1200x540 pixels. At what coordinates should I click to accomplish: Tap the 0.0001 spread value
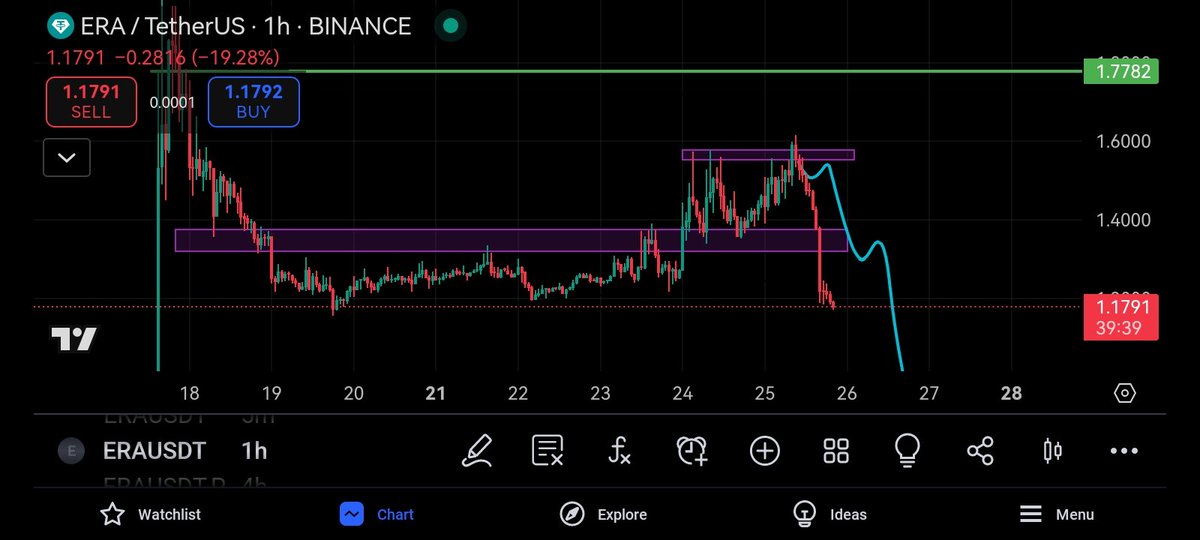click(173, 102)
